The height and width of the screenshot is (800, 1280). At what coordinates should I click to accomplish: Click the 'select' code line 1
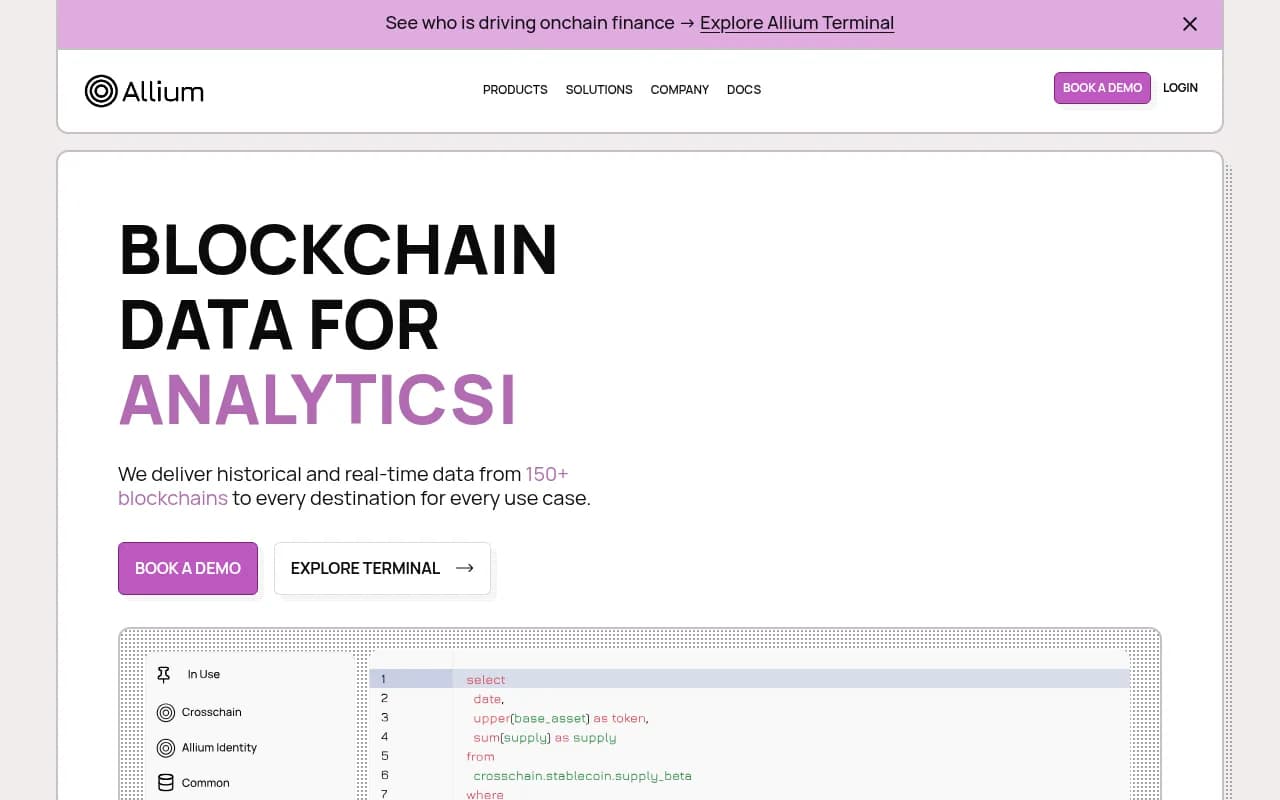pos(486,680)
